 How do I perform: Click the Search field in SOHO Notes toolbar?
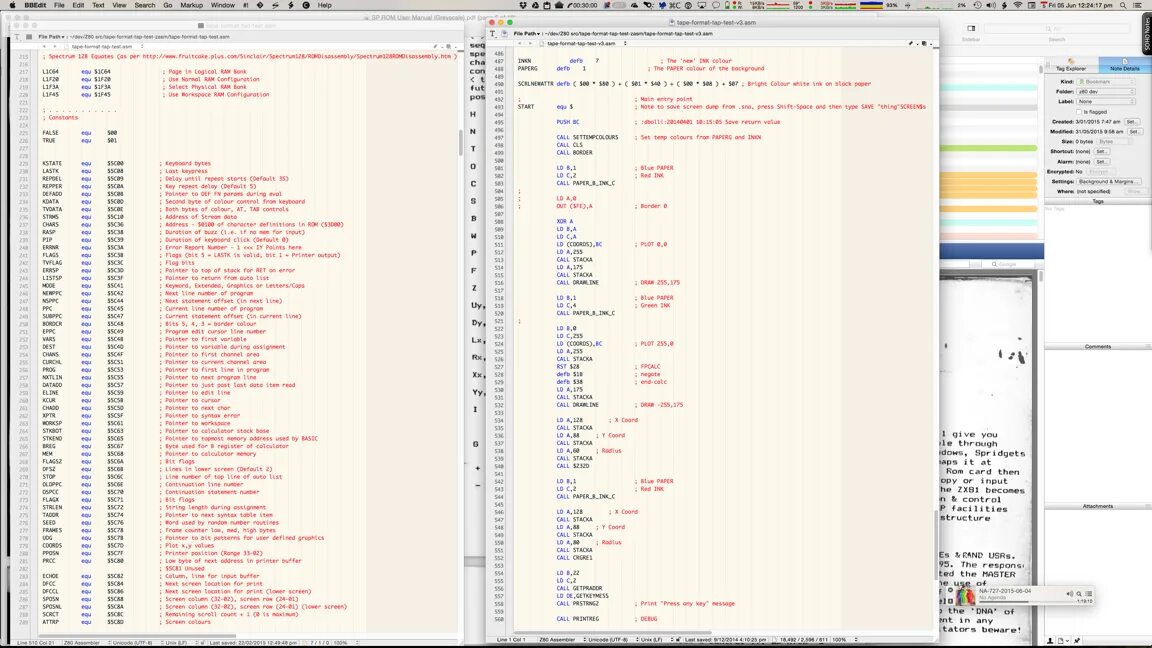point(1056,29)
